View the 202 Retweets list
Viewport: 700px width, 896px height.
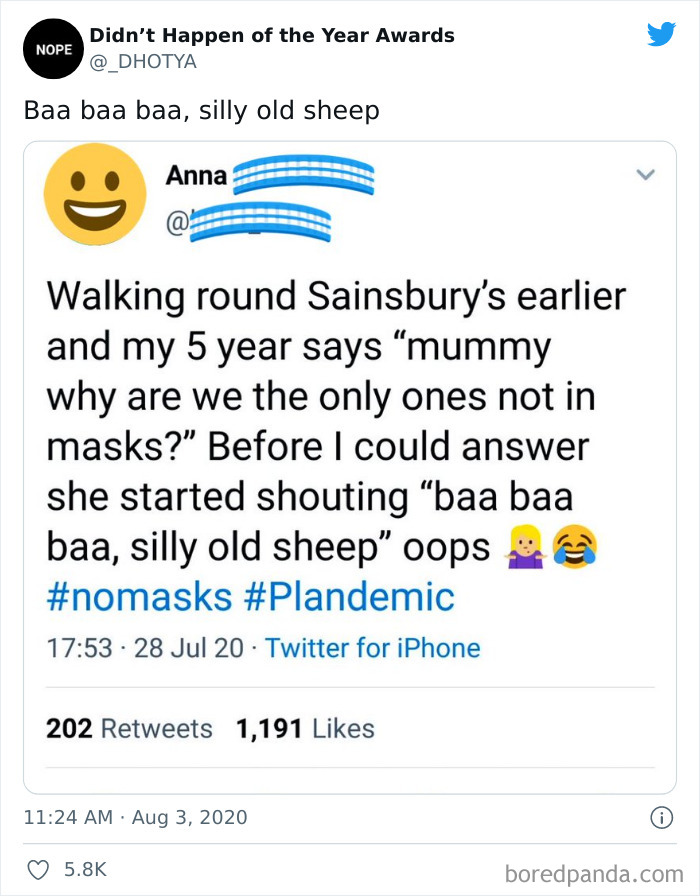[x=129, y=729]
